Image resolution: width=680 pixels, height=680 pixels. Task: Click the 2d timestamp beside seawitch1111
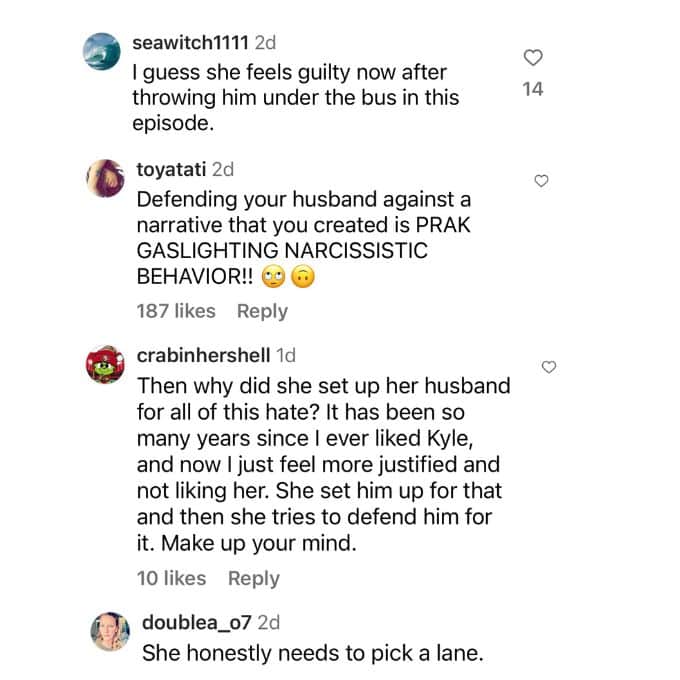click(266, 44)
